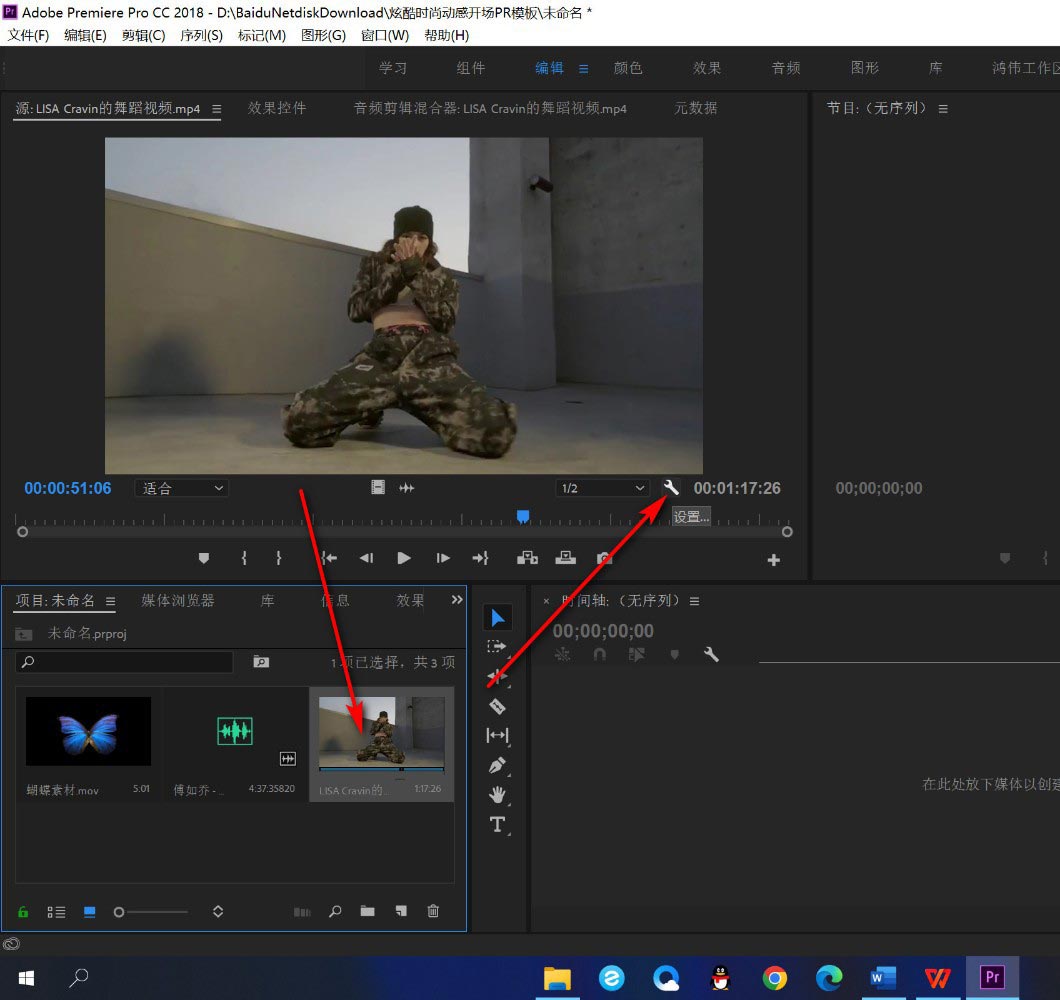Switch project panel to list view
Screen dimensions: 1060x1000
[57, 912]
